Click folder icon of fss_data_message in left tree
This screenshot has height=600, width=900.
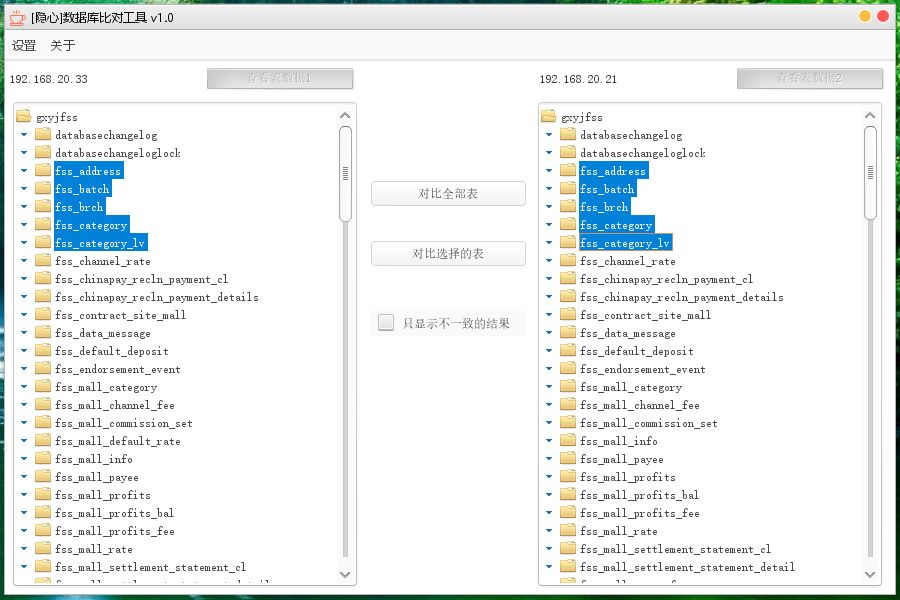tap(43, 332)
